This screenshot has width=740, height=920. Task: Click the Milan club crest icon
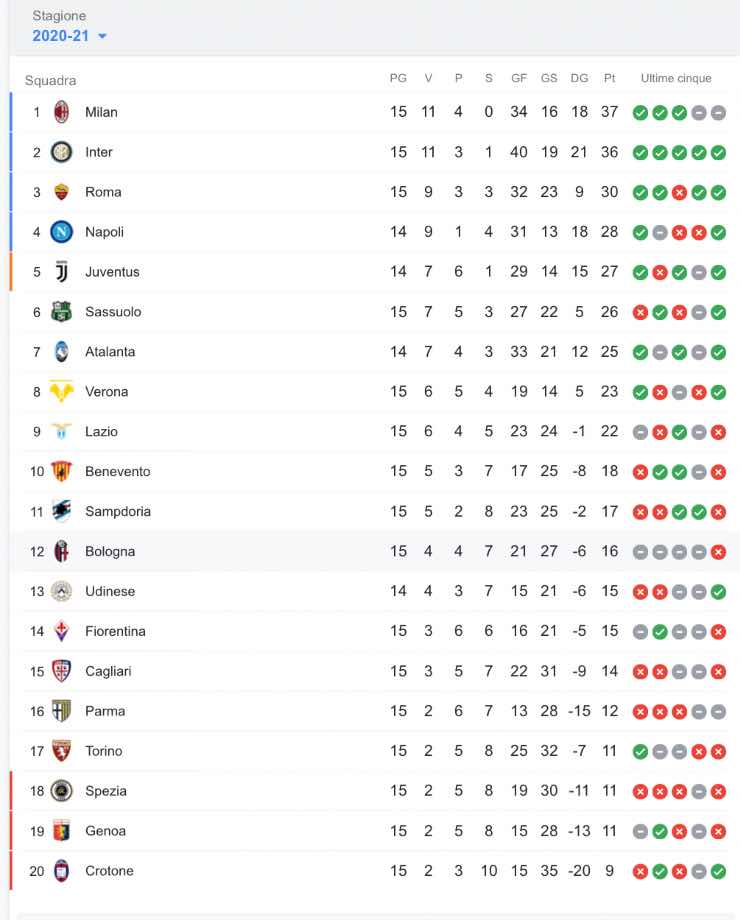pos(62,112)
